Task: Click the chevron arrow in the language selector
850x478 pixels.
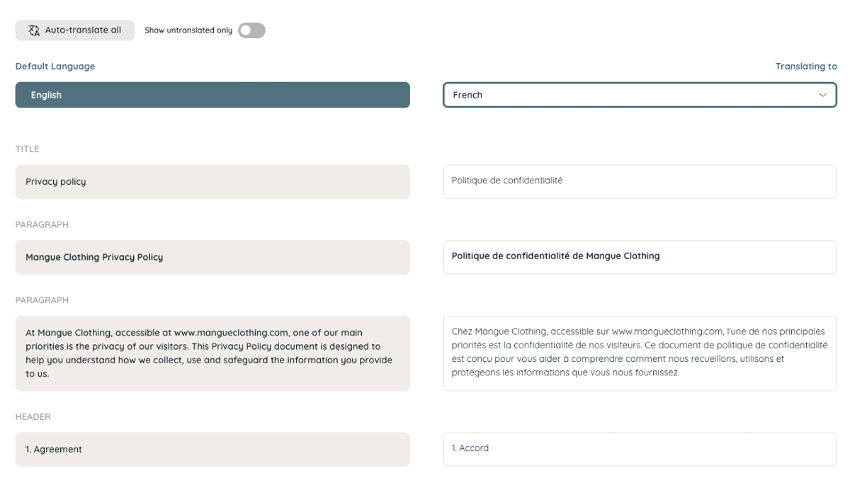Action: pos(822,95)
